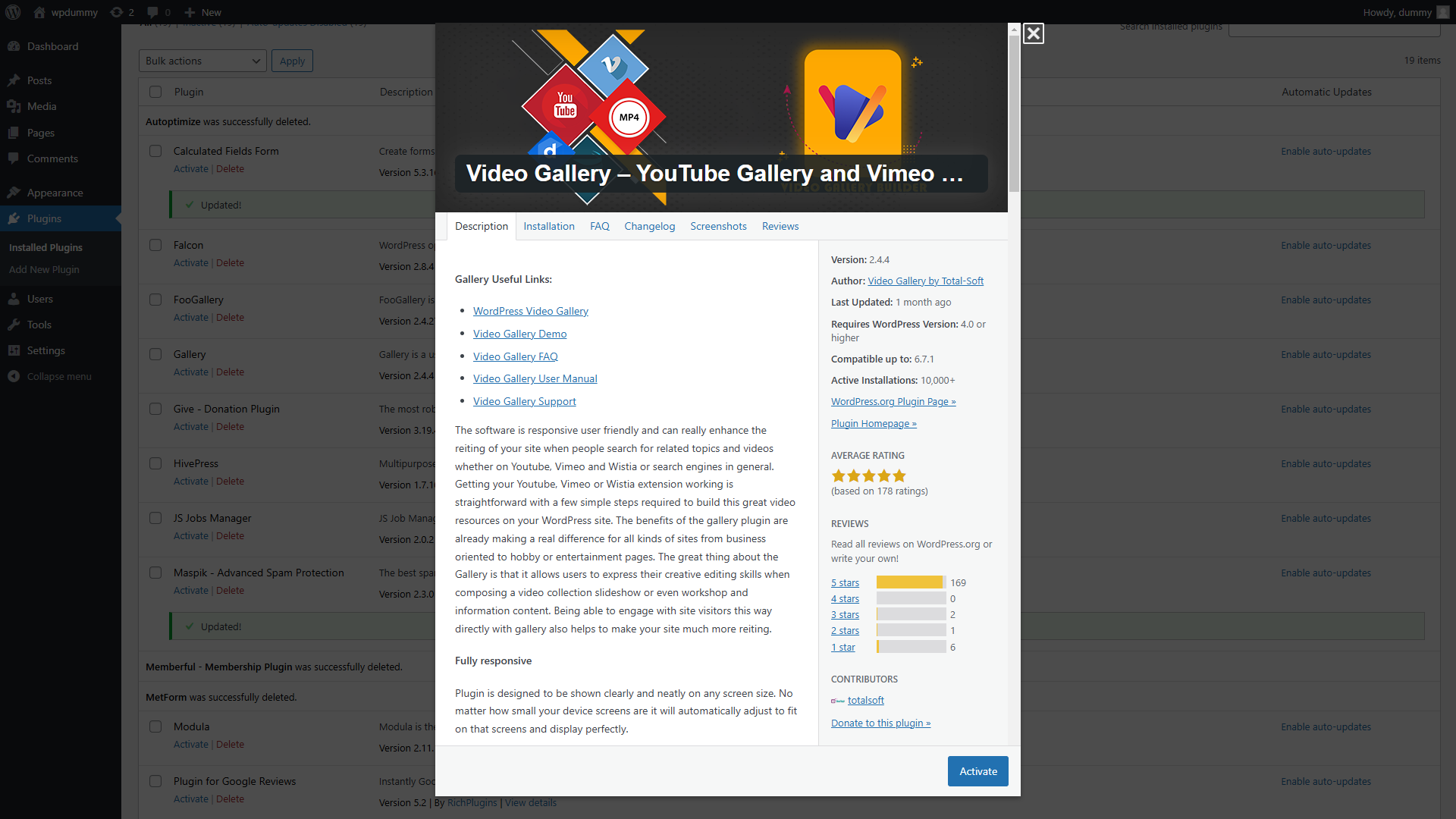Click the 1 star rating bar

[x=912, y=647]
